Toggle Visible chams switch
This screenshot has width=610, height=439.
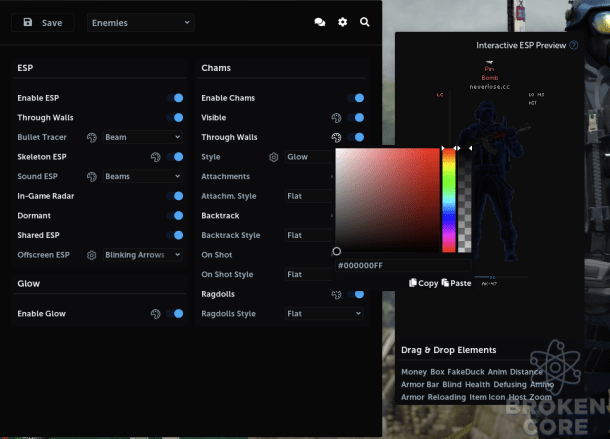point(356,118)
